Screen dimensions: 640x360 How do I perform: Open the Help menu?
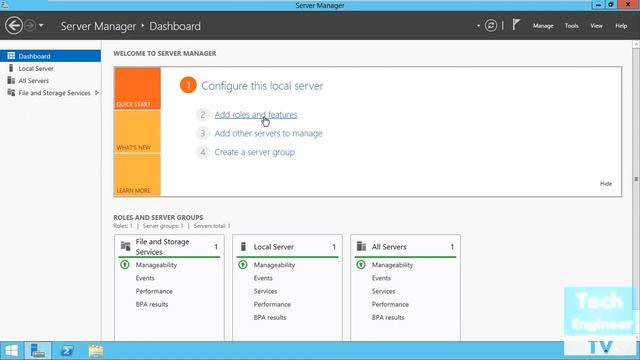click(x=621, y=26)
